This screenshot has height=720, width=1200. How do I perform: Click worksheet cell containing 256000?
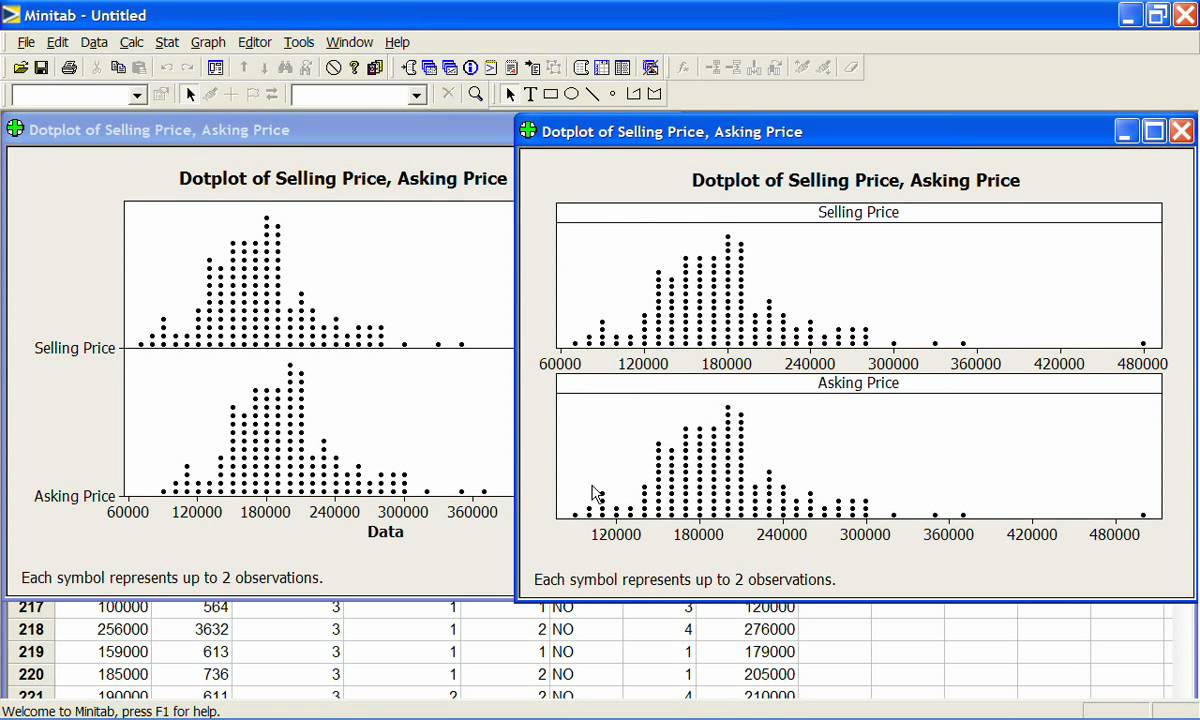coord(103,629)
